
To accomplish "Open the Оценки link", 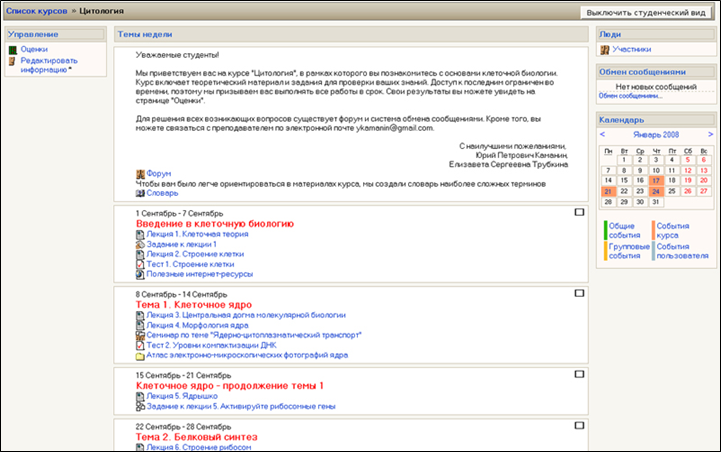I will (34, 49).
